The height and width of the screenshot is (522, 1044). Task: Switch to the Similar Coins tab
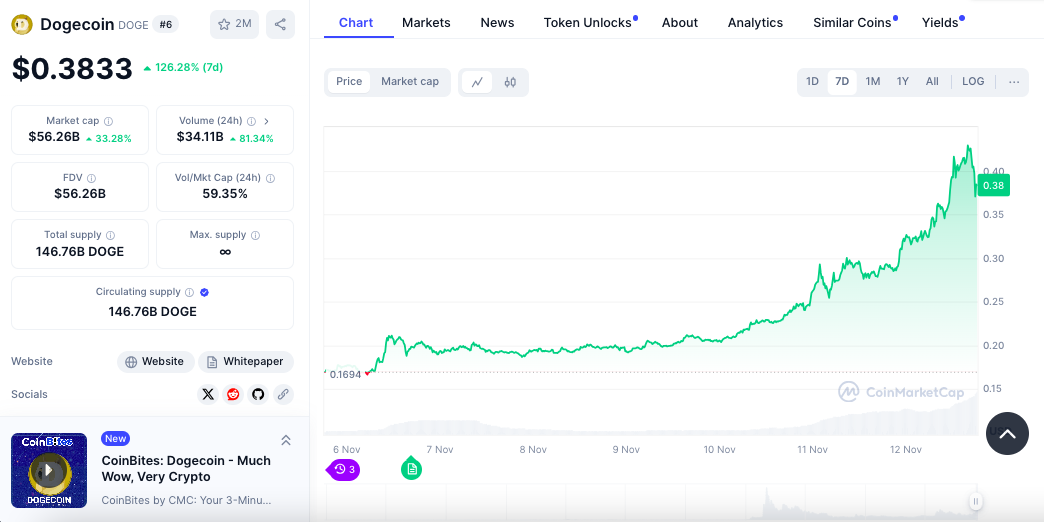852,23
